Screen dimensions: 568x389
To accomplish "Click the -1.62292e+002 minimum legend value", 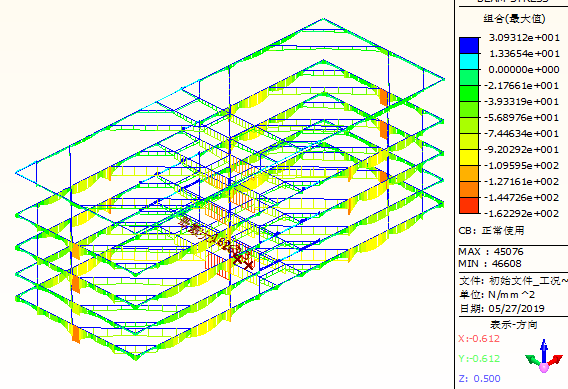I will [x=522, y=213].
